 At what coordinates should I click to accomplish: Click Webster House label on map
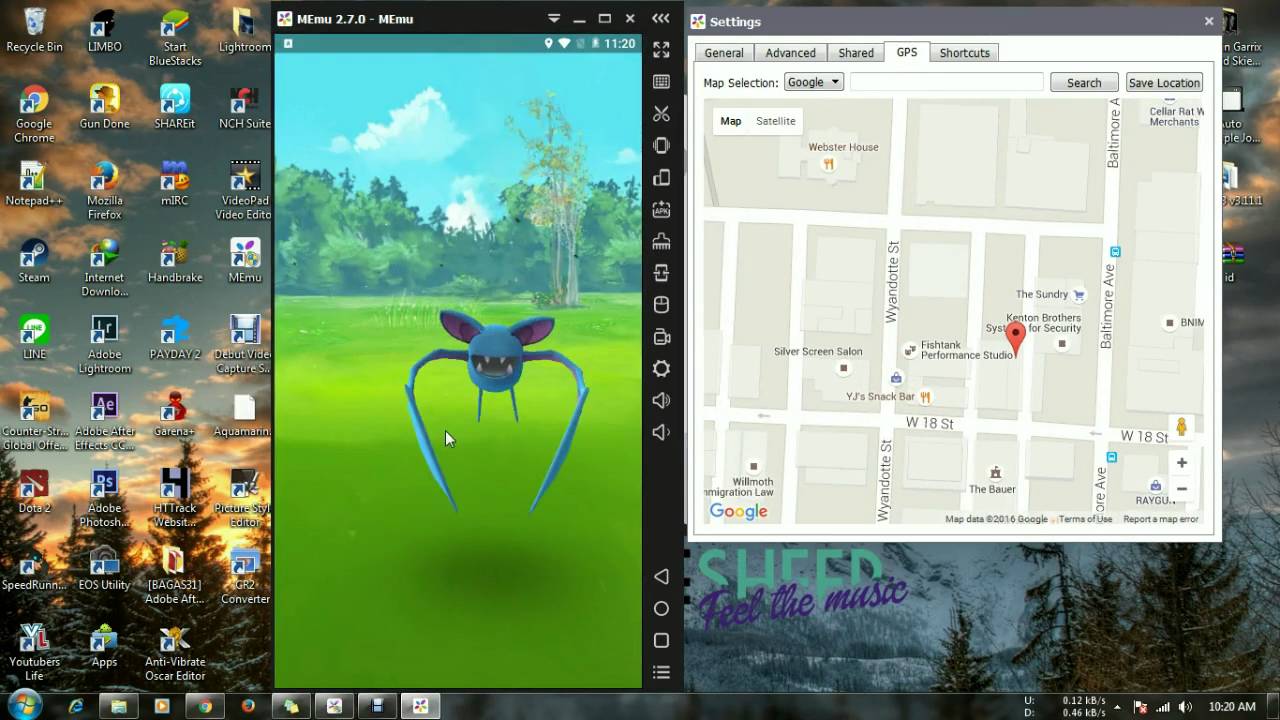[x=843, y=147]
